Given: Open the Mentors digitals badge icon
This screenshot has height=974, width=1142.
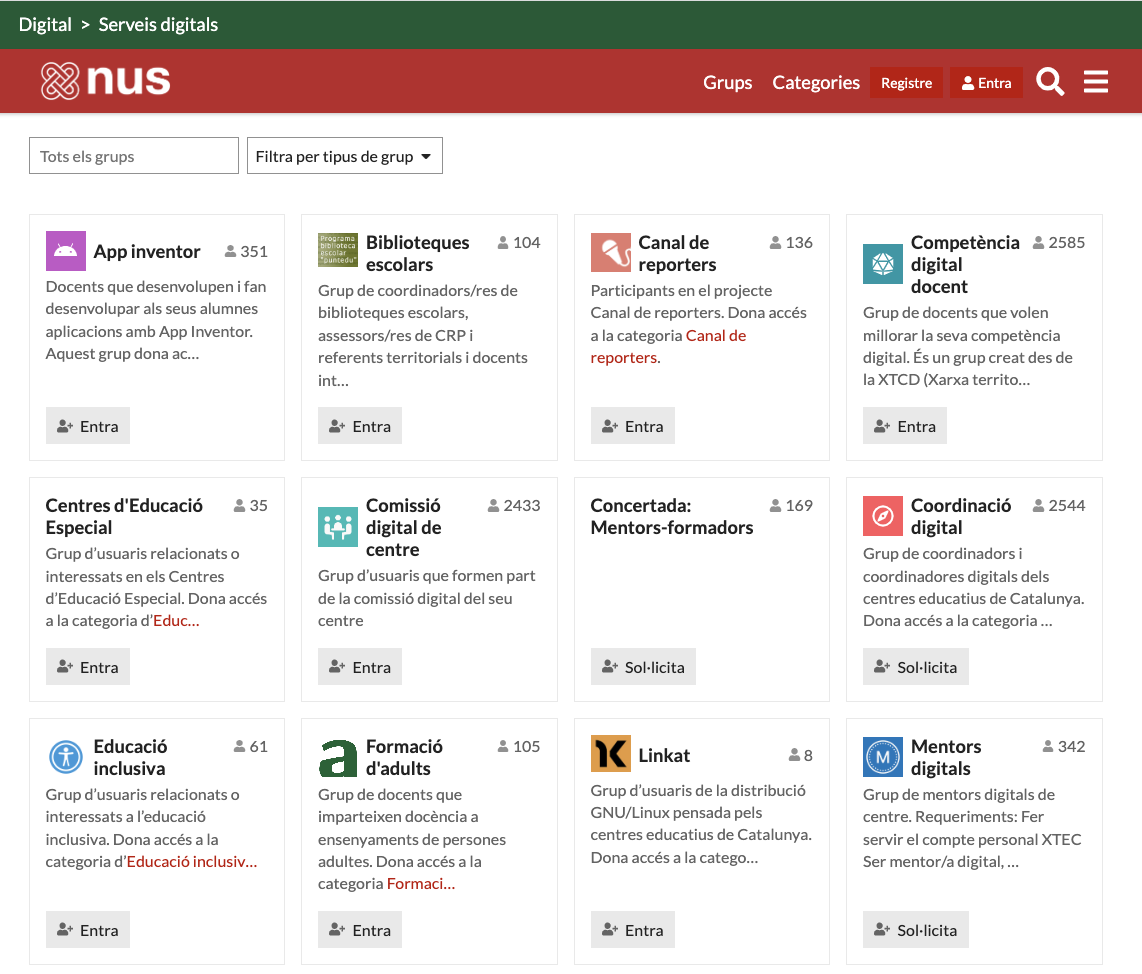Looking at the screenshot, I should click(x=882, y=757).
